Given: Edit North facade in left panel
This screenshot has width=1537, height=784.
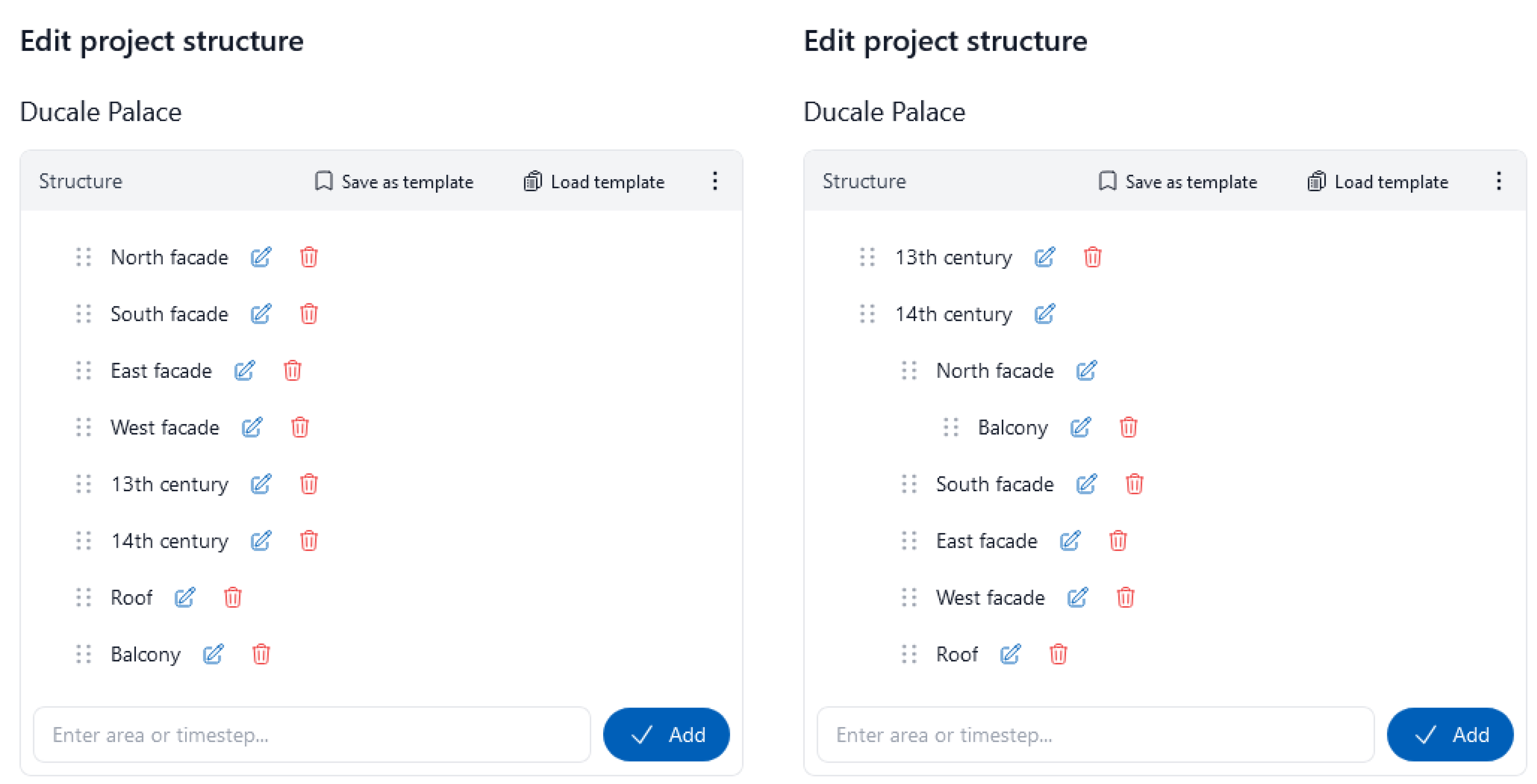Looking at the screenshot, I should point(261,257).
